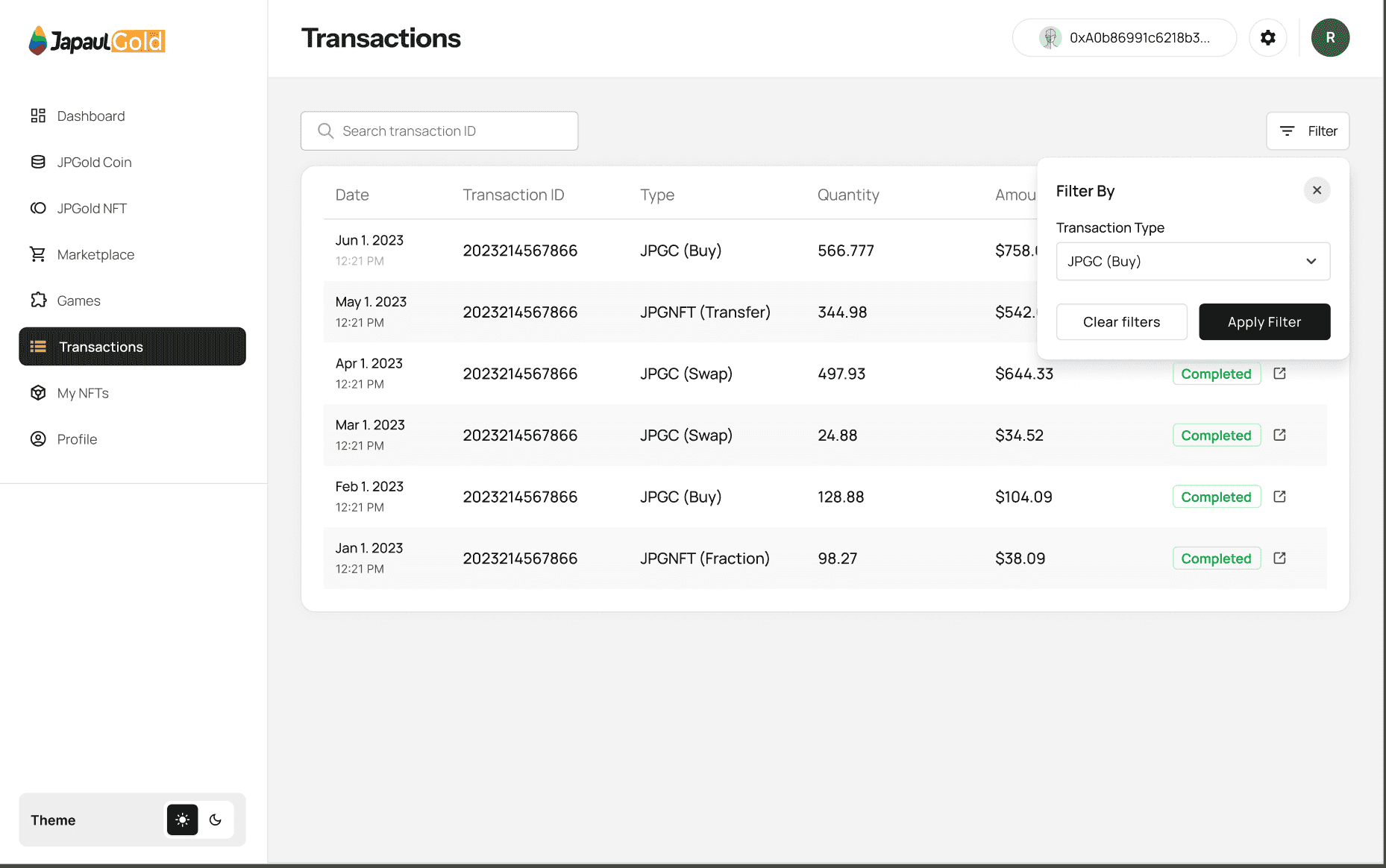The image size is (1386, 868).
Task: Close the Filter By panel
Action: pyautogui.click(x=1317, y=191)
